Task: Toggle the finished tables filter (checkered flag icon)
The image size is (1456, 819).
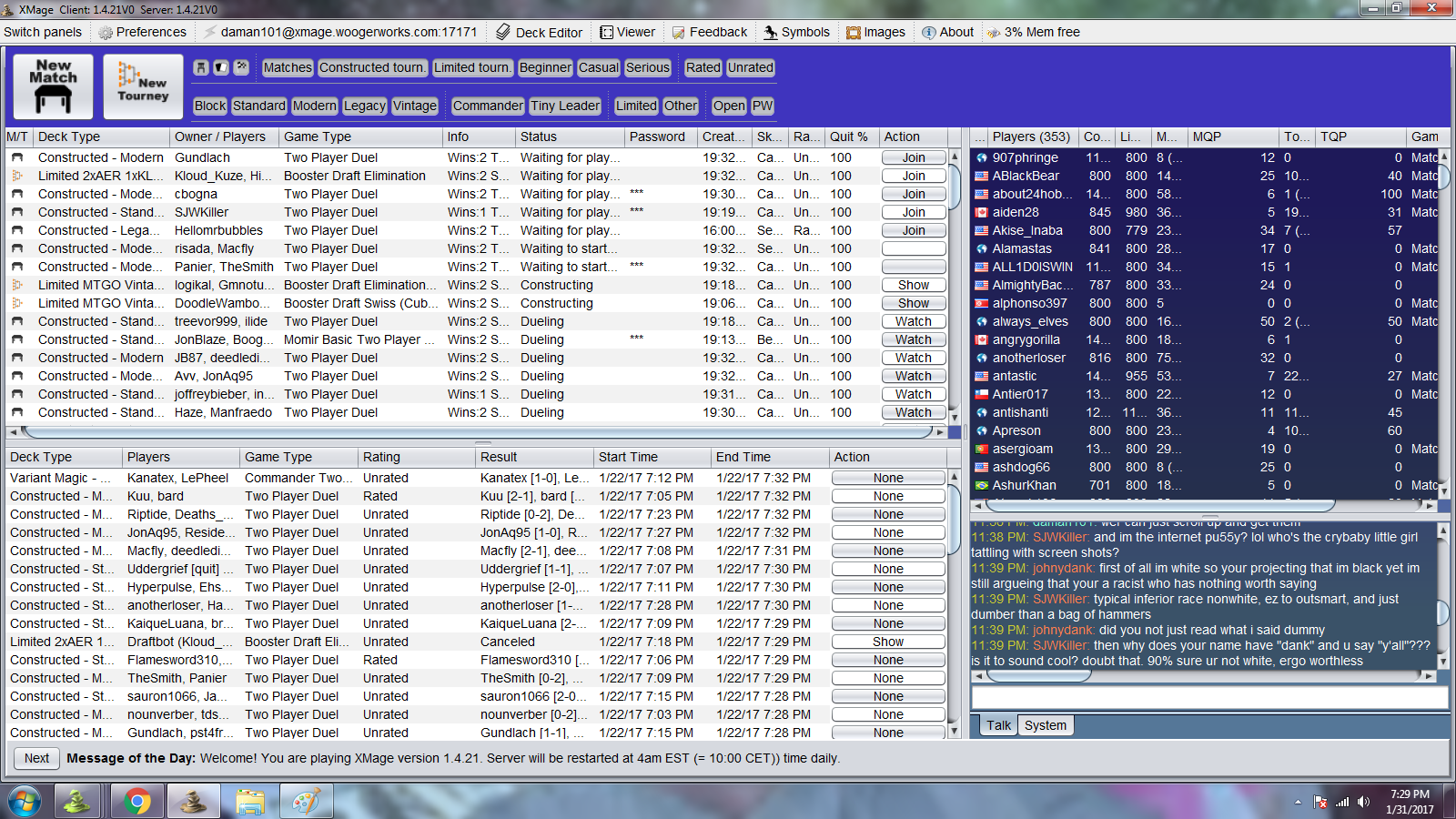Action: coord(241,67)
